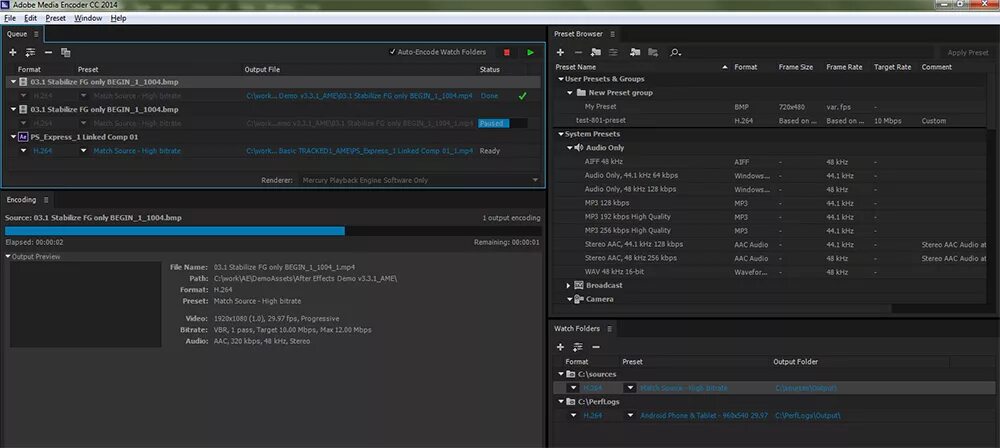
Task: Click the blue encoding progress bar
Action: pos(175,231)
